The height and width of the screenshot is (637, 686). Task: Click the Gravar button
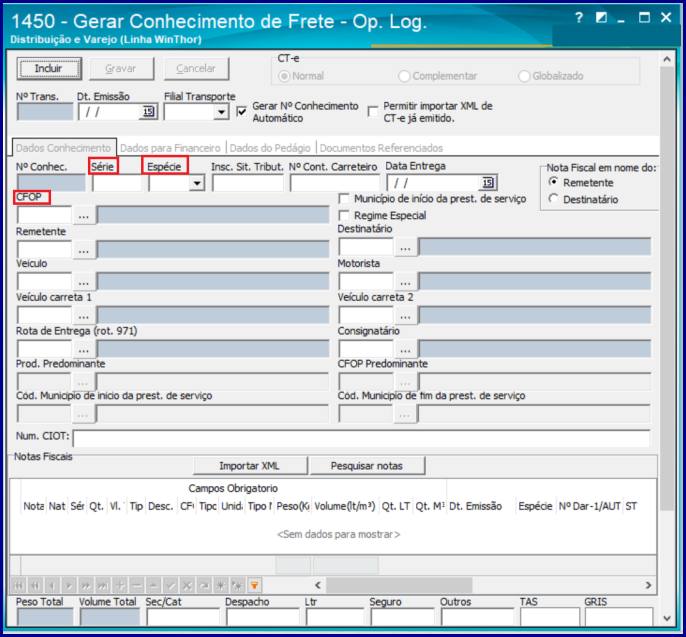click(x=121, y=69)
